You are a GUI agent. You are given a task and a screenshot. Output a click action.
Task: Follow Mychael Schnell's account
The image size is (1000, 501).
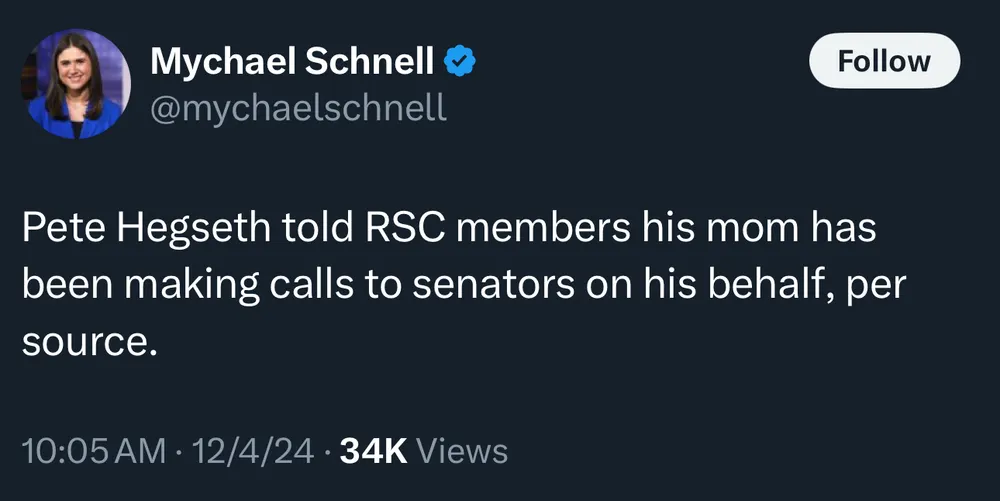pos(884,61)
